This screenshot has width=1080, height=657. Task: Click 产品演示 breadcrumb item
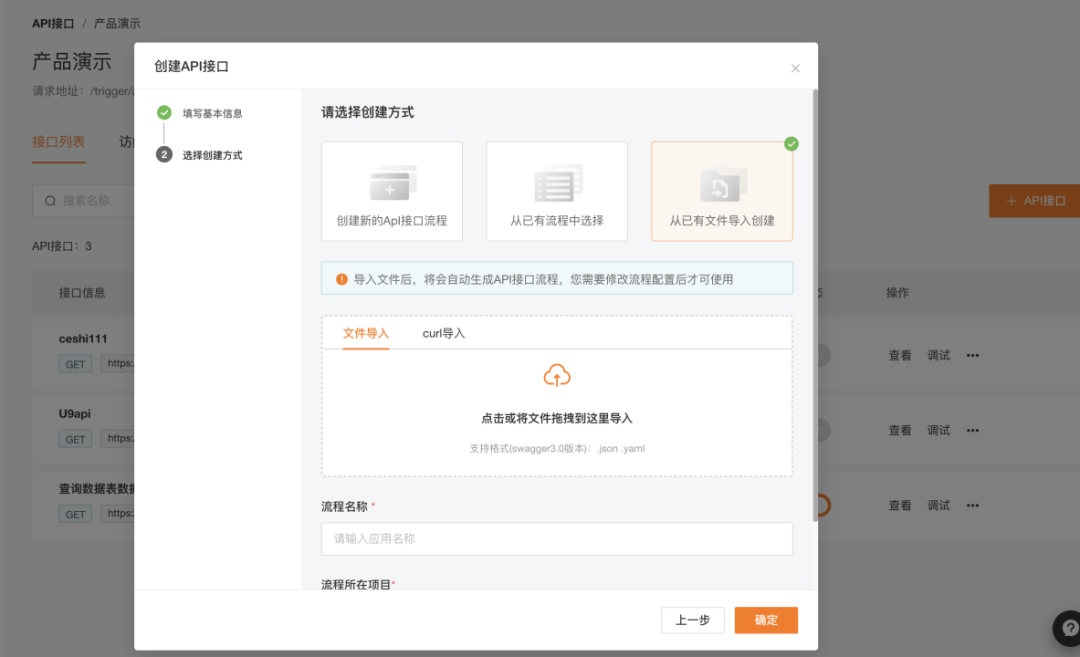[117, 23]
